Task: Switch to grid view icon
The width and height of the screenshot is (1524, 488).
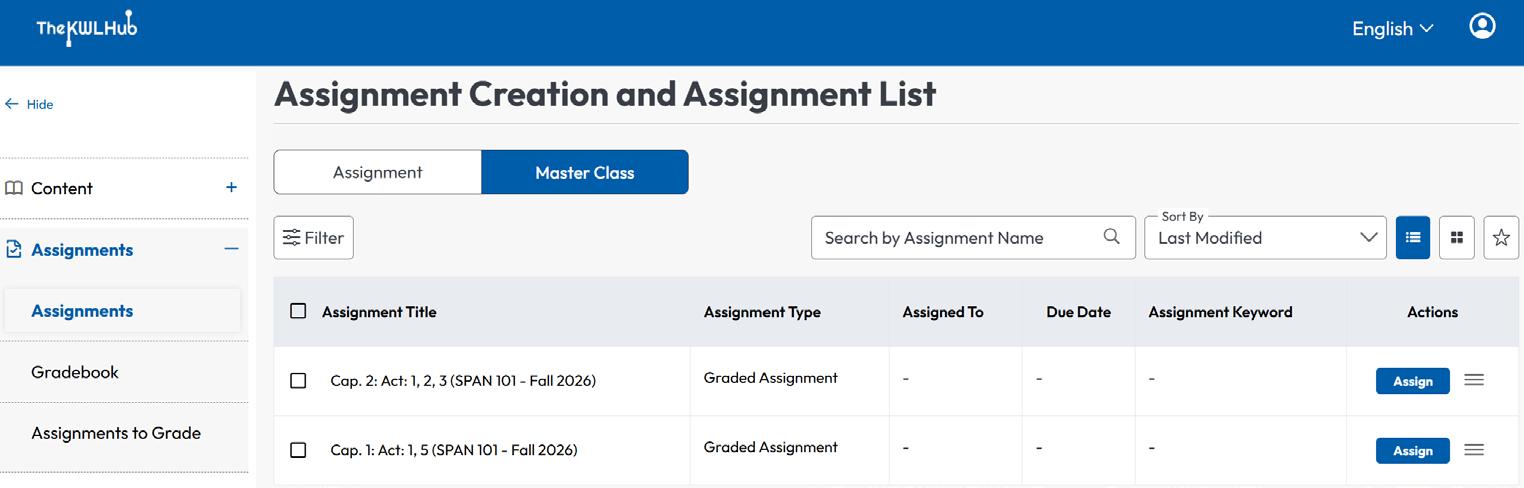Action: 1457,238
